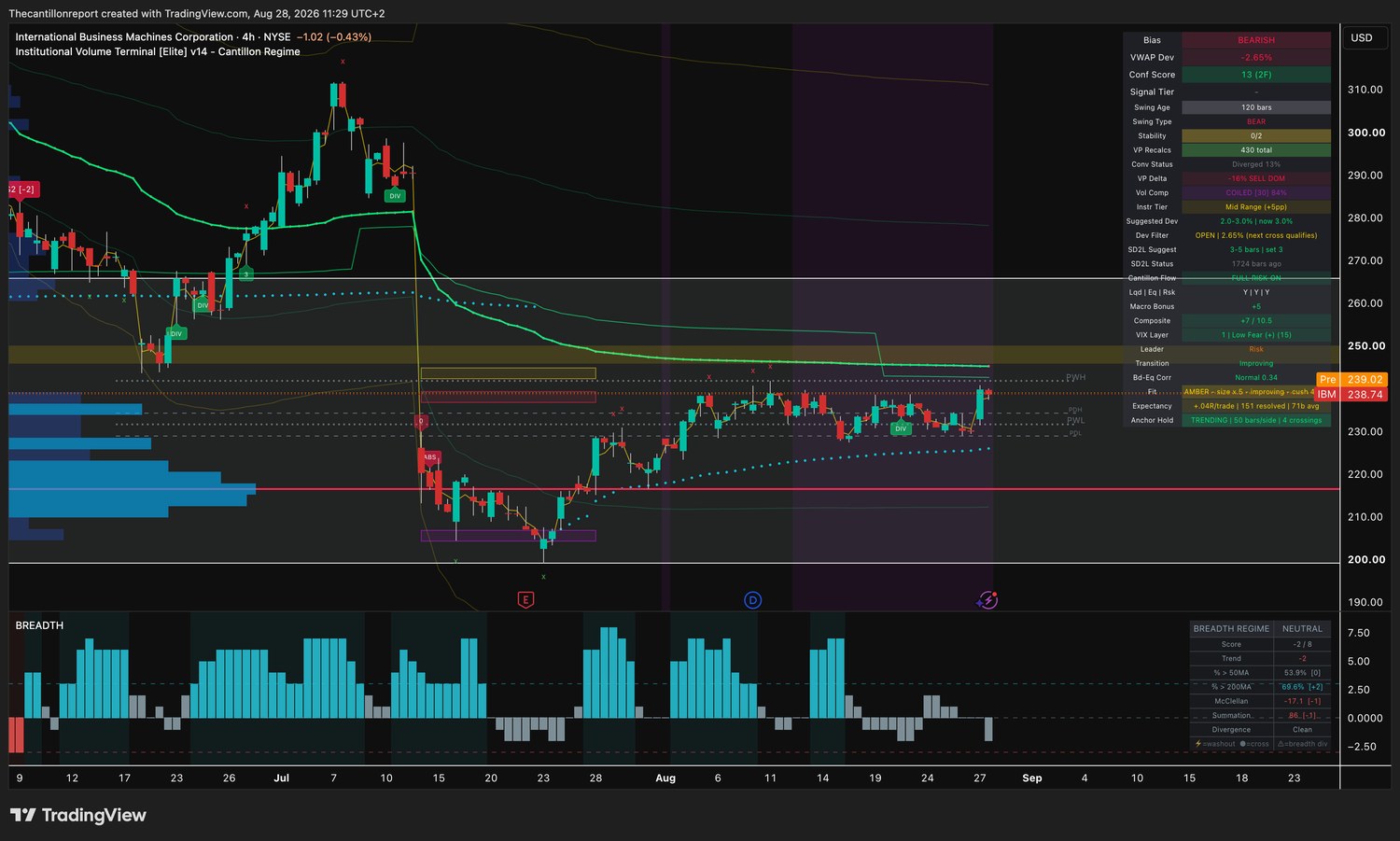Click the red IBM price tag
The height and width of the screenshot is (841, 1400).
tap(1351, 395)
